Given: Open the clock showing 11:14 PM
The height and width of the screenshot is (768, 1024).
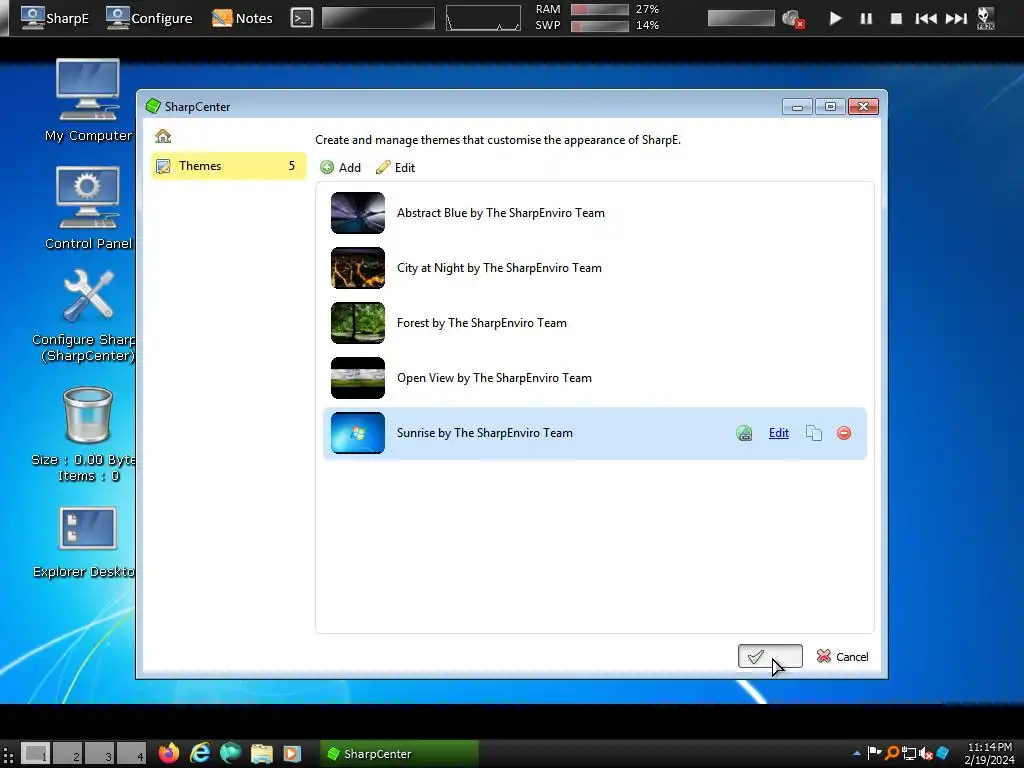Looking at the screenshot, I should pos(989,753).
